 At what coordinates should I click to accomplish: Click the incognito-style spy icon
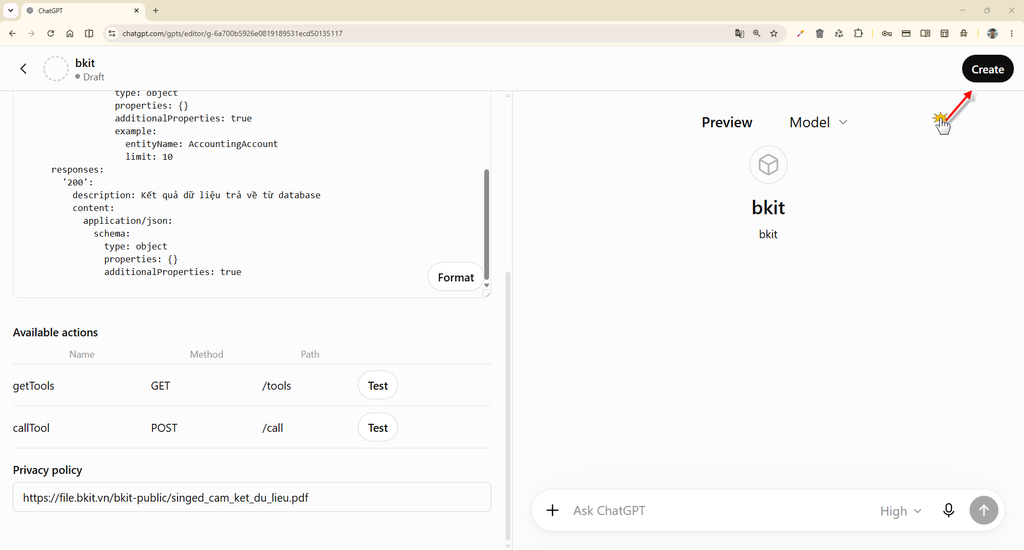pyautogui.click(x=964, y=33)
